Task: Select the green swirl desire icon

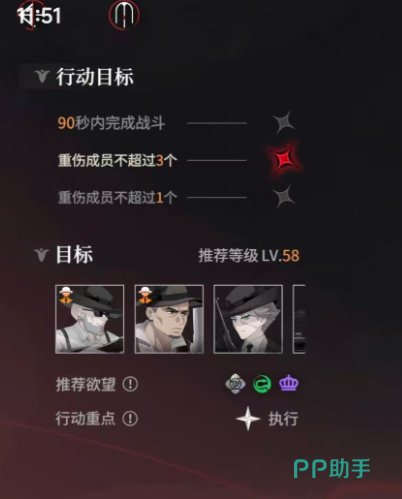Action: coord(262,384)
